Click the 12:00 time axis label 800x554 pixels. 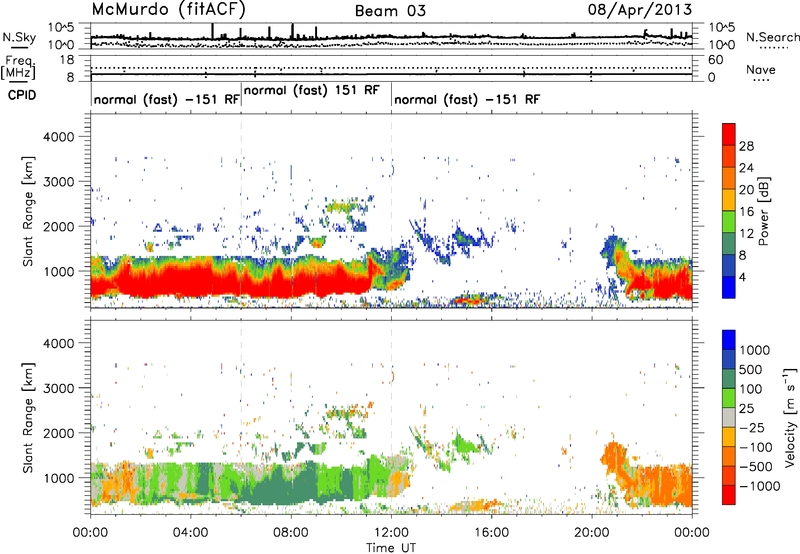point(391,532)
